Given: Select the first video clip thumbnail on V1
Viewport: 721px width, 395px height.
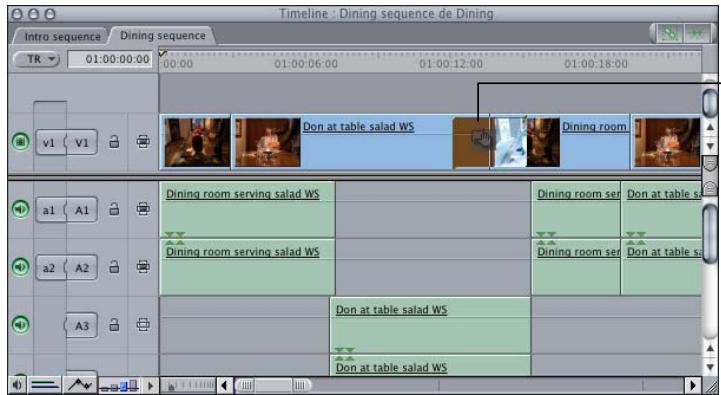Looking at the screenshot, I should click(x=197, y=142).
